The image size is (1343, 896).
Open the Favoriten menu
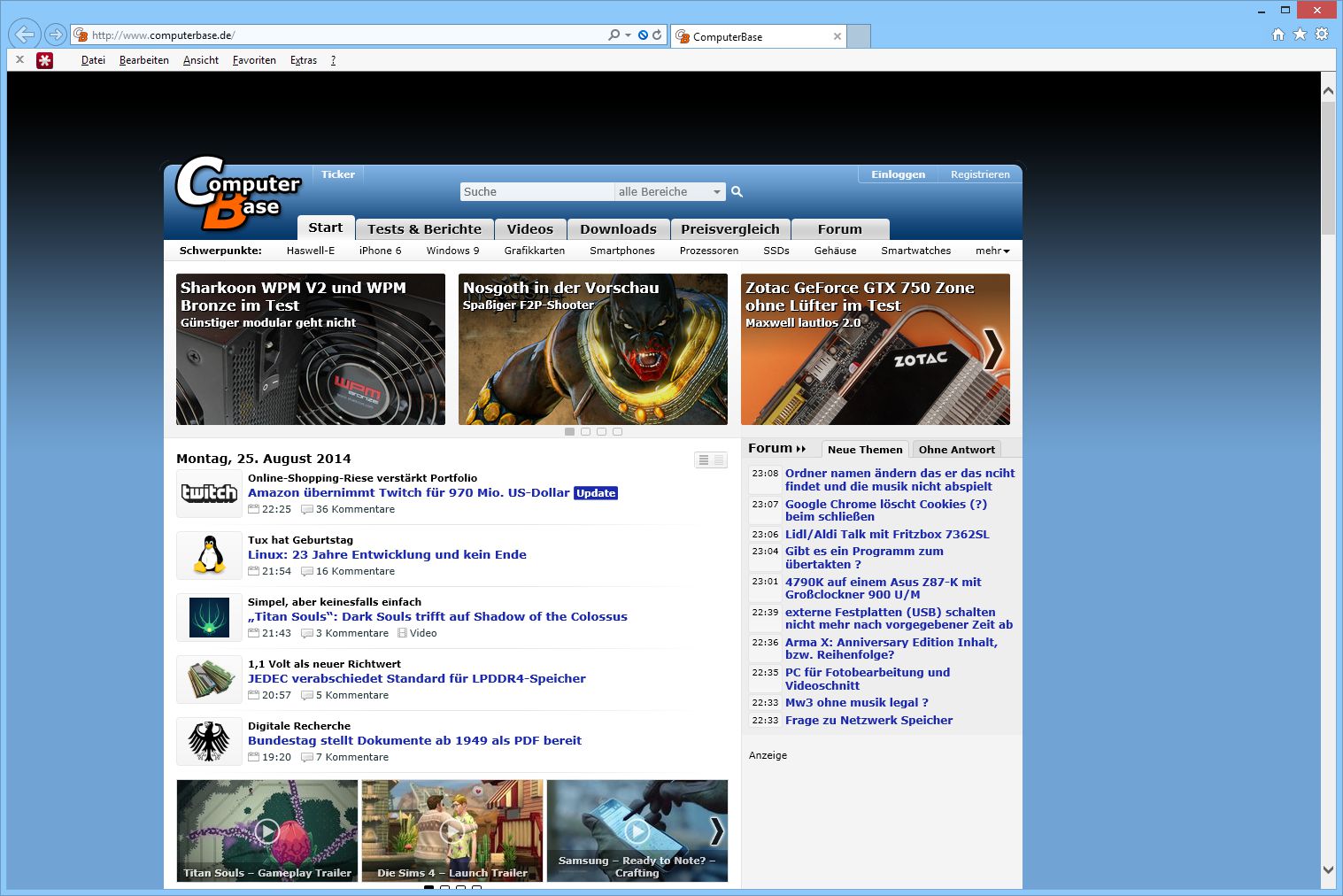pyautogui.click(x=254, y=60)
